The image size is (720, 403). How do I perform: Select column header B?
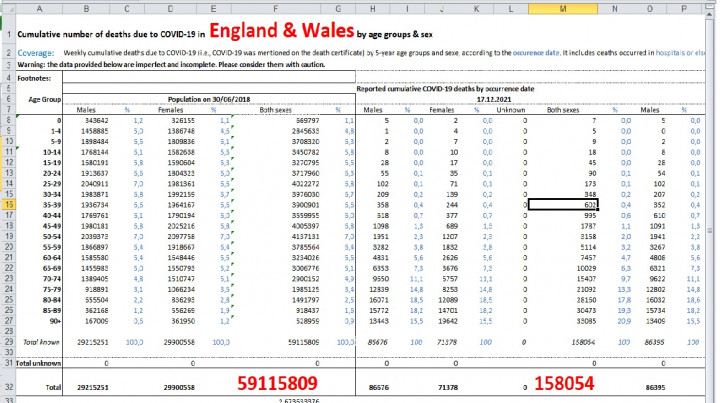click(x=86, y=9)
